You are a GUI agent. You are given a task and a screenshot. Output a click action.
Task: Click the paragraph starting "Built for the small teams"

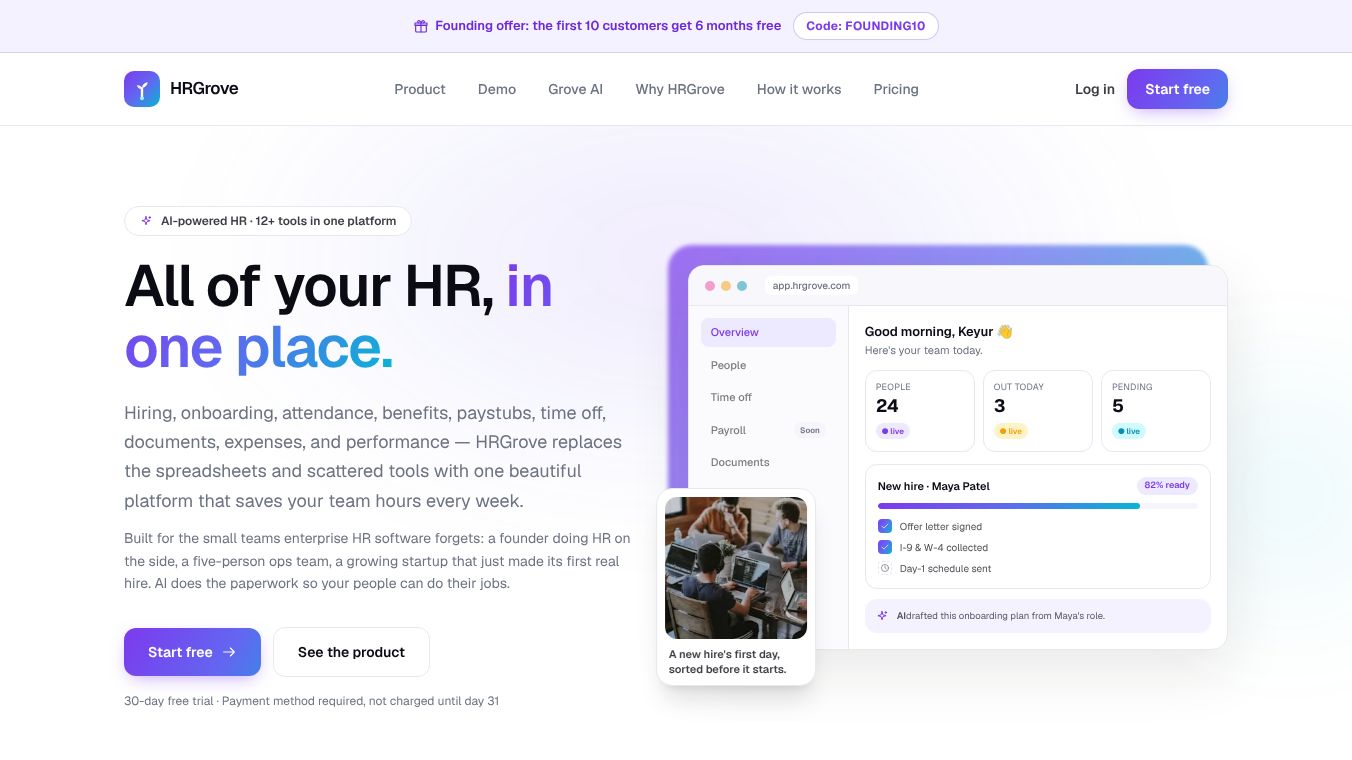click(x=378, y=560)
